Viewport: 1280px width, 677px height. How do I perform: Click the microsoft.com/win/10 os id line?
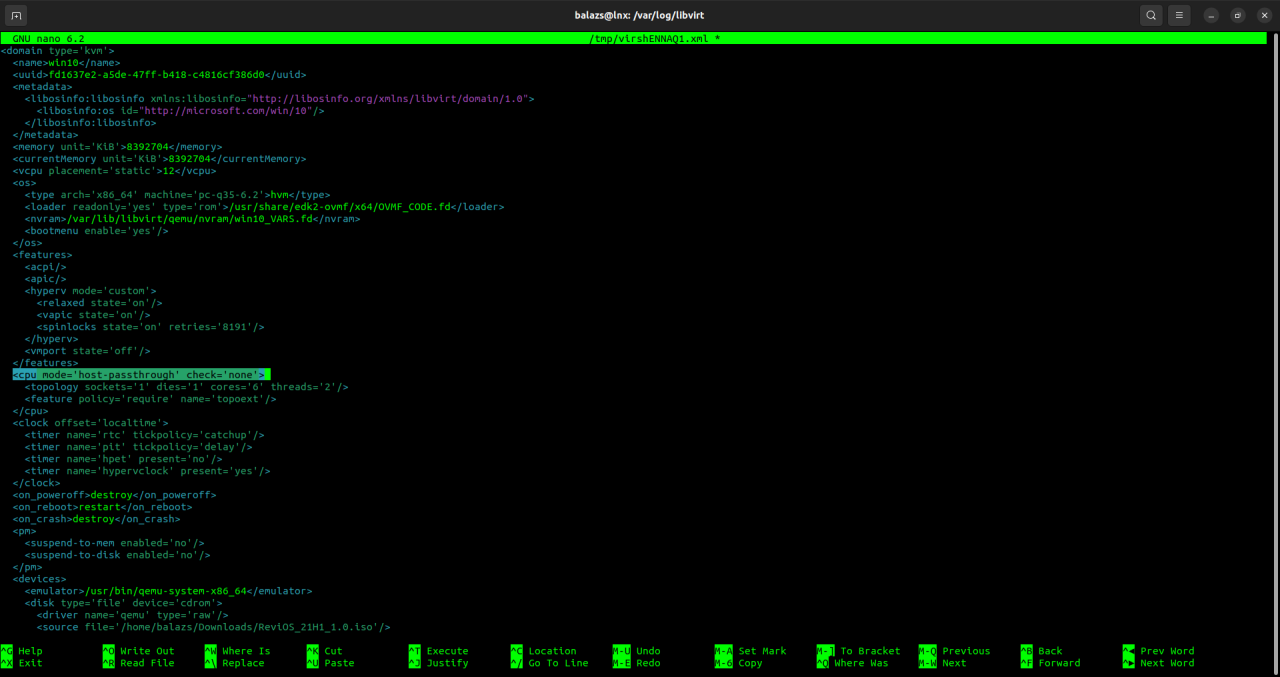pos(180,111)
